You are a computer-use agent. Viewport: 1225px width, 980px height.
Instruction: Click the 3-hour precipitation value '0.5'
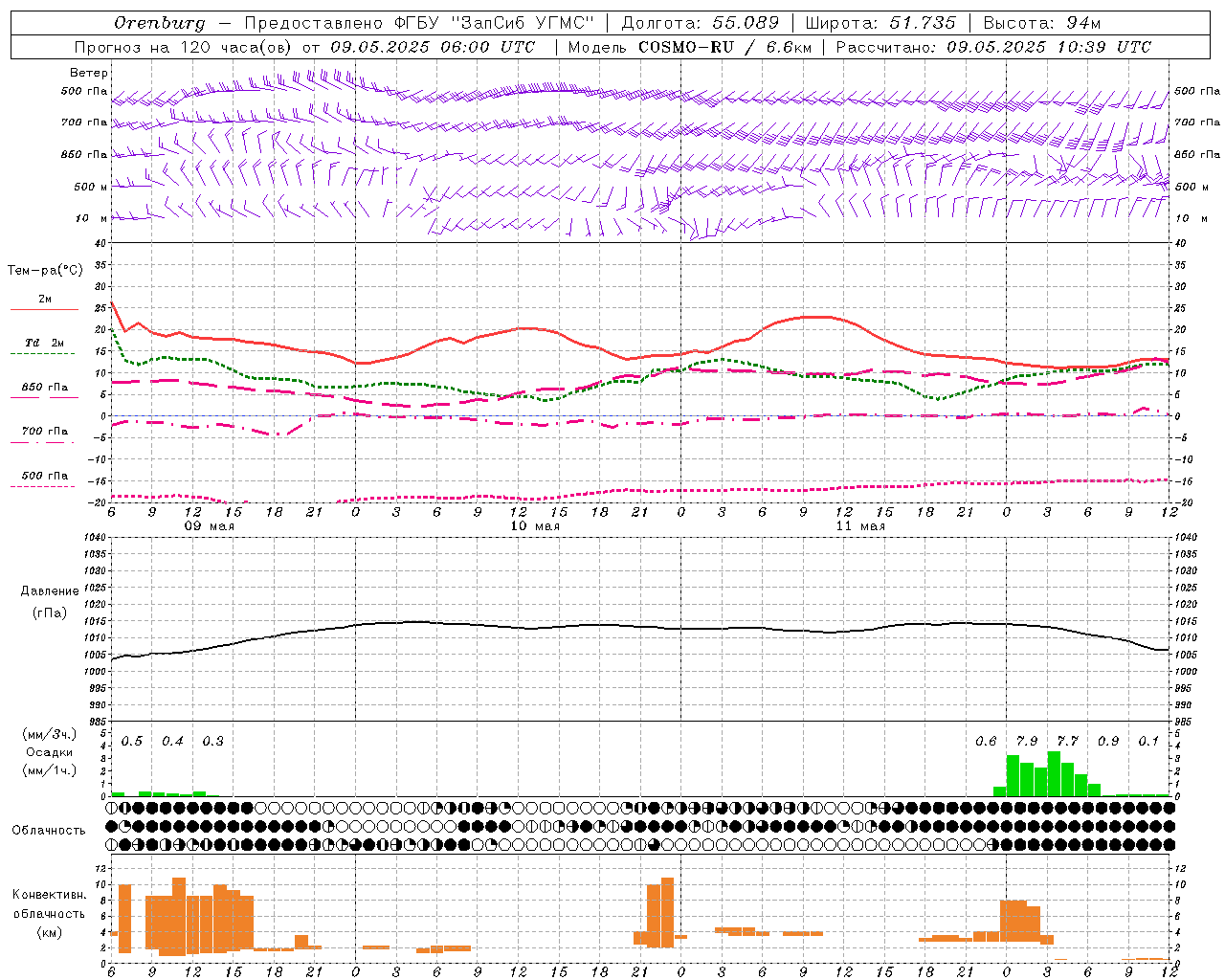coord(132,742)
